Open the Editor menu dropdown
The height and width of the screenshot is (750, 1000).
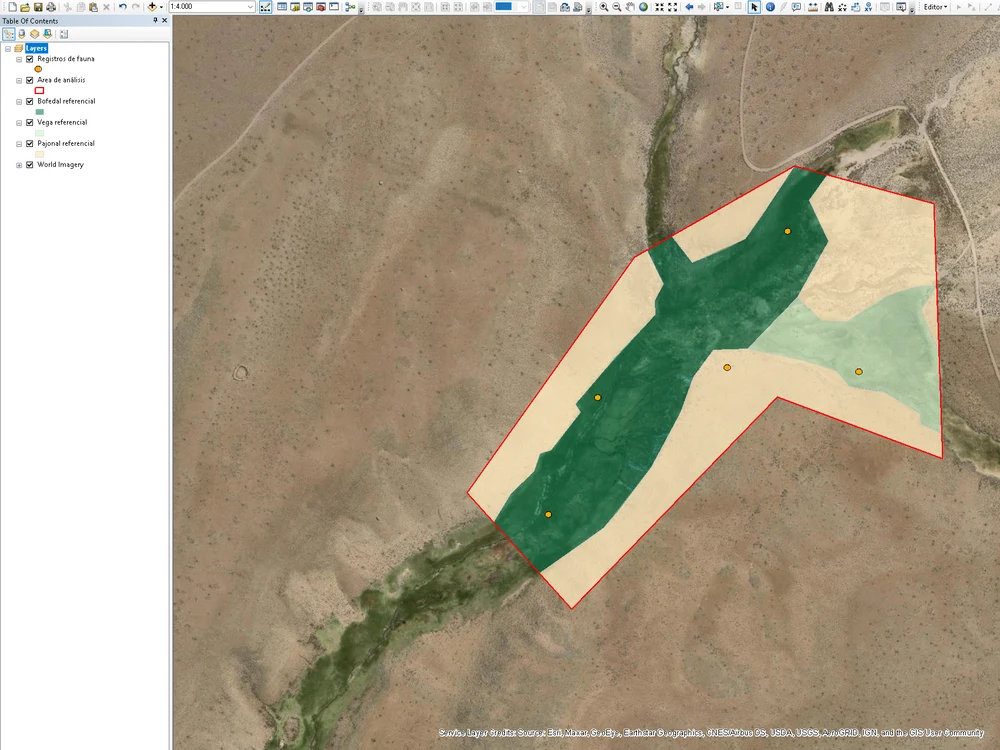coord(936,7)
